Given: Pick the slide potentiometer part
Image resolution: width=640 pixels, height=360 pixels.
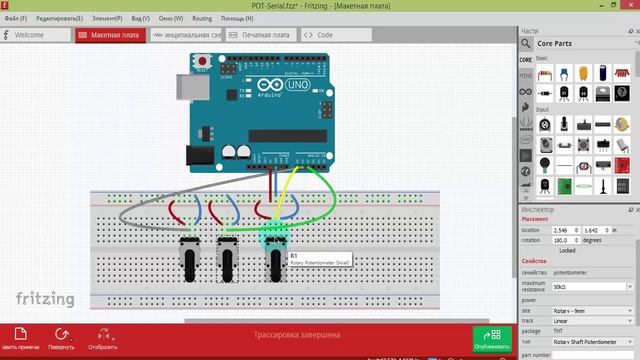Looking at the screenshot, I should click(x=583, y=125).
